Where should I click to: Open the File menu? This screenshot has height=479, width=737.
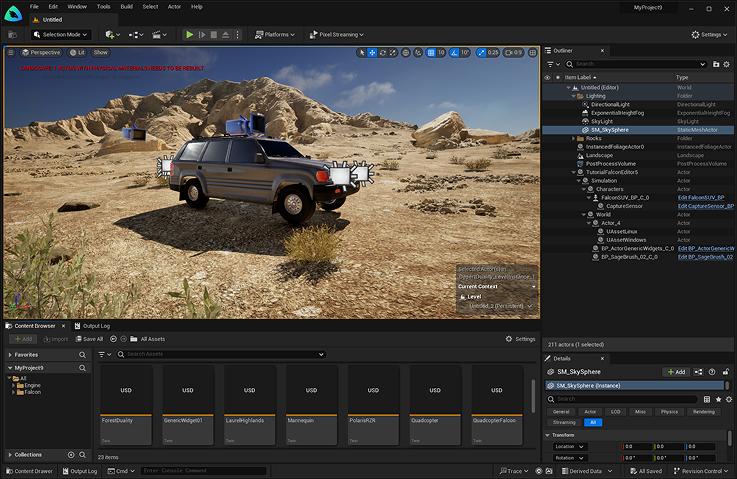click(x=34, y=7)
